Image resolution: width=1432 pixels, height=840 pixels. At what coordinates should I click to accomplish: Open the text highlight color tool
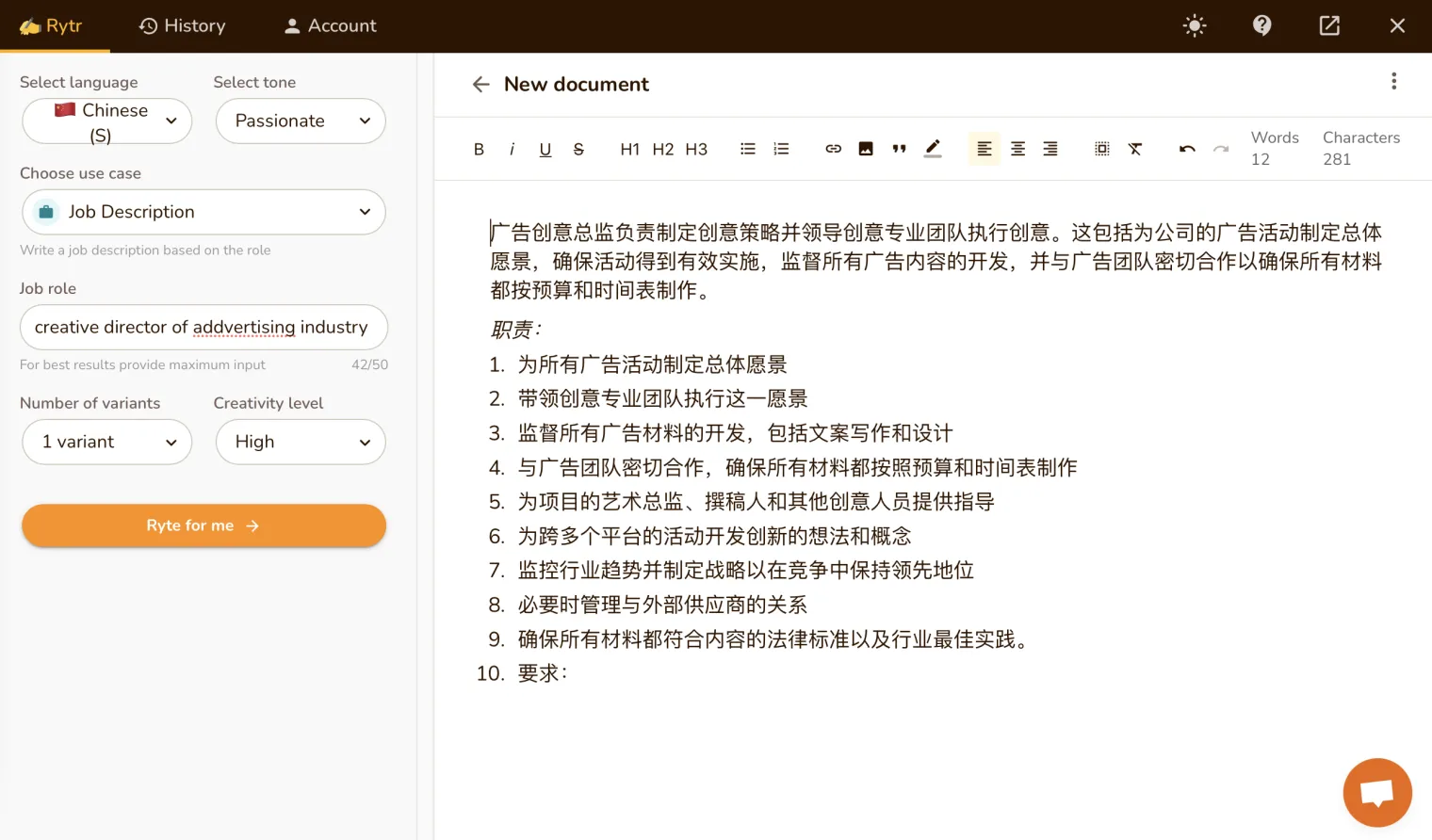coord(933,149)
